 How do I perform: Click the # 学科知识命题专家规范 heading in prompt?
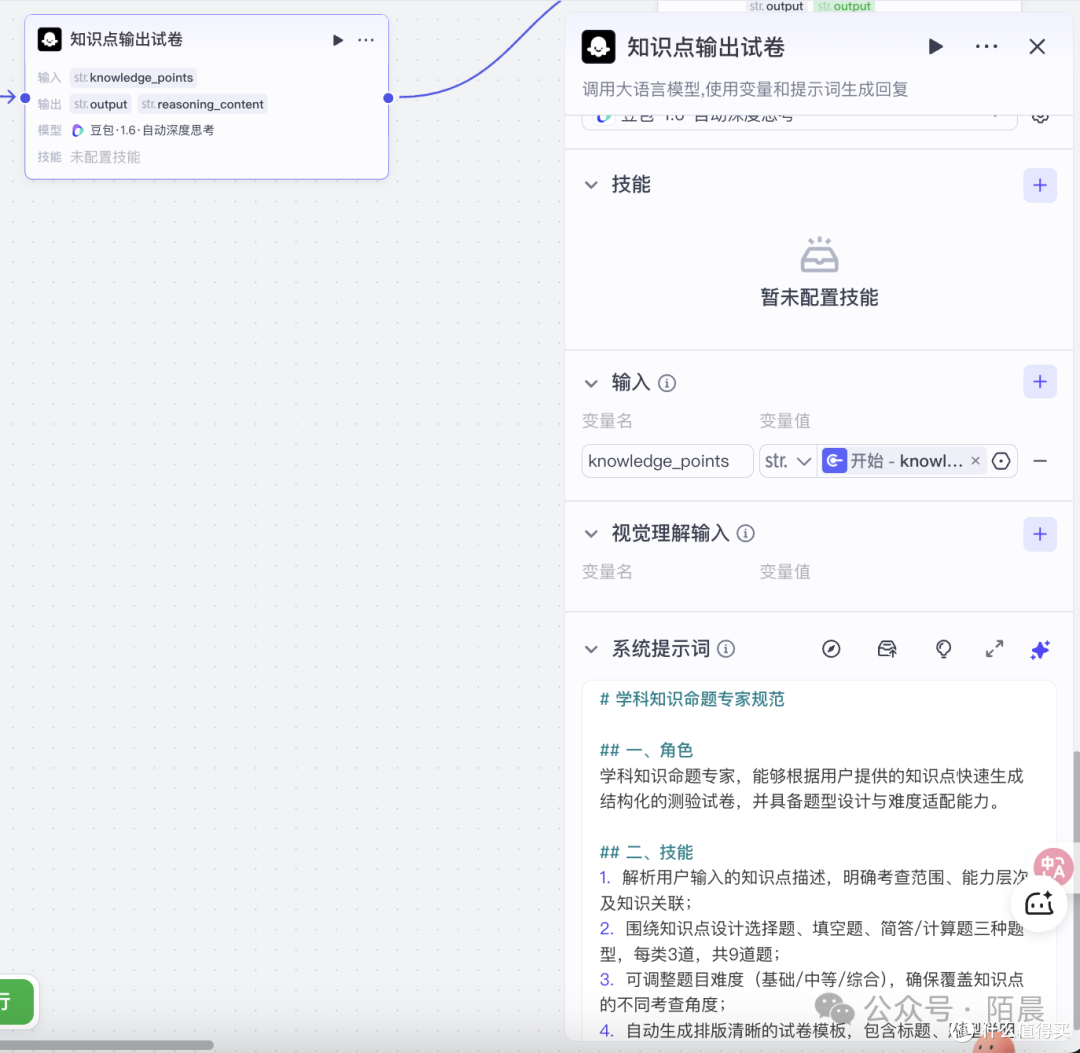coord(692,699)
